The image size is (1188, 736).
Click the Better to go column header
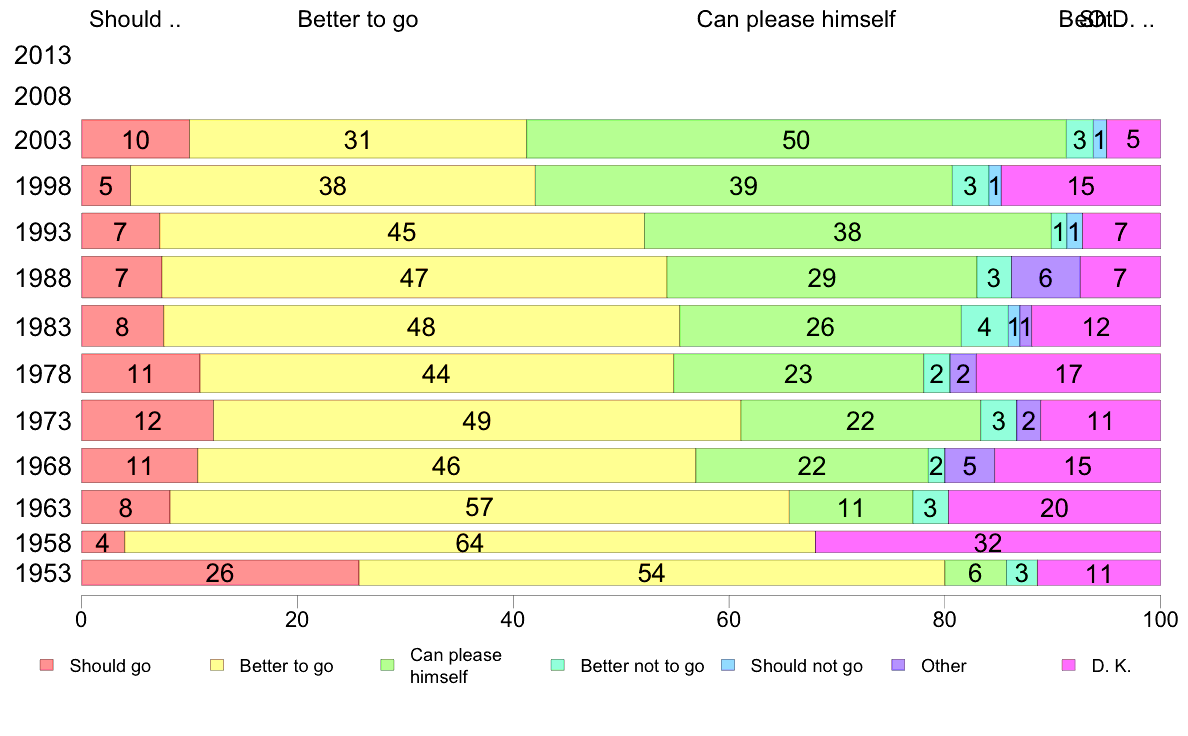point(358,19)
